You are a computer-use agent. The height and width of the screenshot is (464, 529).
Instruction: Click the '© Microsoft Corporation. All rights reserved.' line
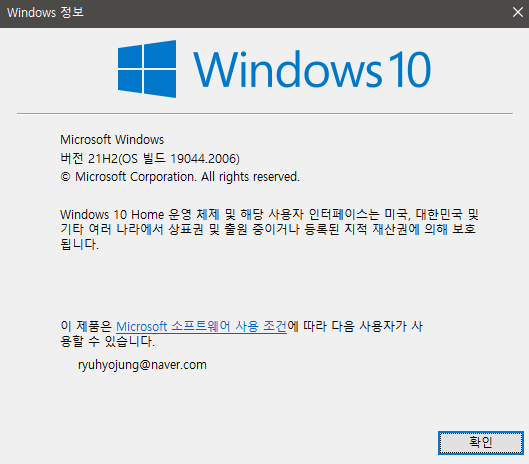180,177
